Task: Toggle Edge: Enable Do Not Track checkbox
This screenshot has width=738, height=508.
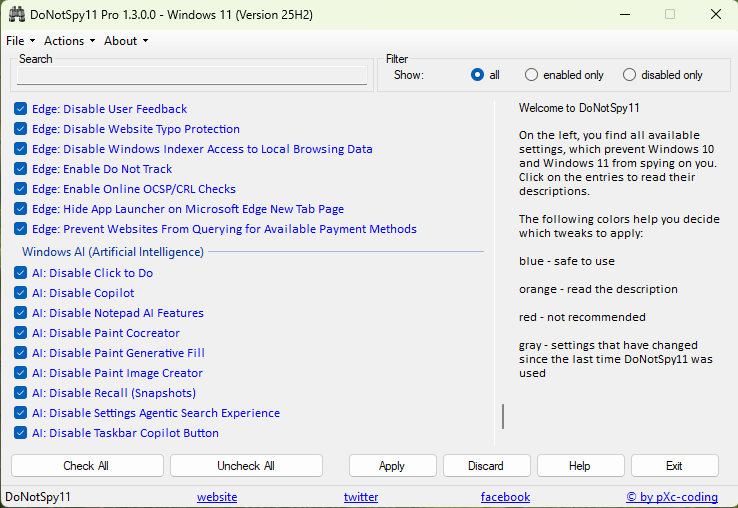Action: point(20,169)
